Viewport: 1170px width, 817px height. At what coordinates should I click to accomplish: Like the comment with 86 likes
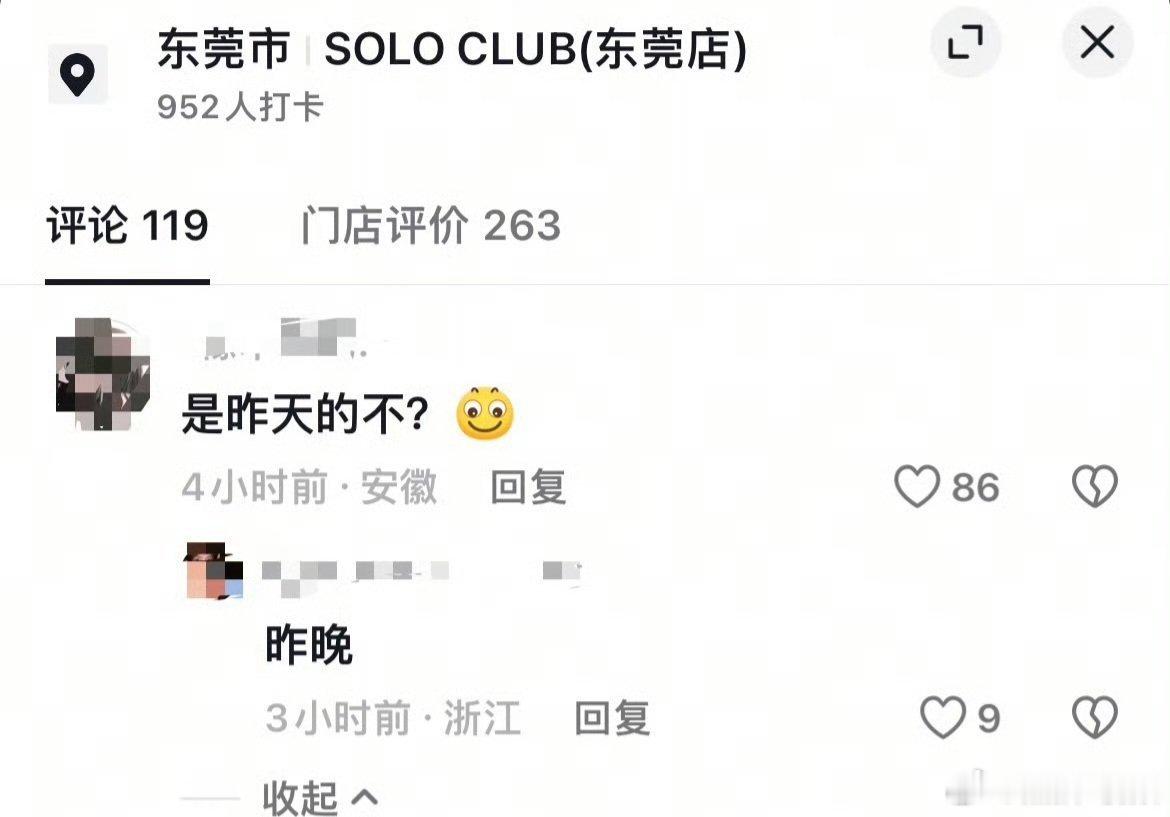point(917,486)
